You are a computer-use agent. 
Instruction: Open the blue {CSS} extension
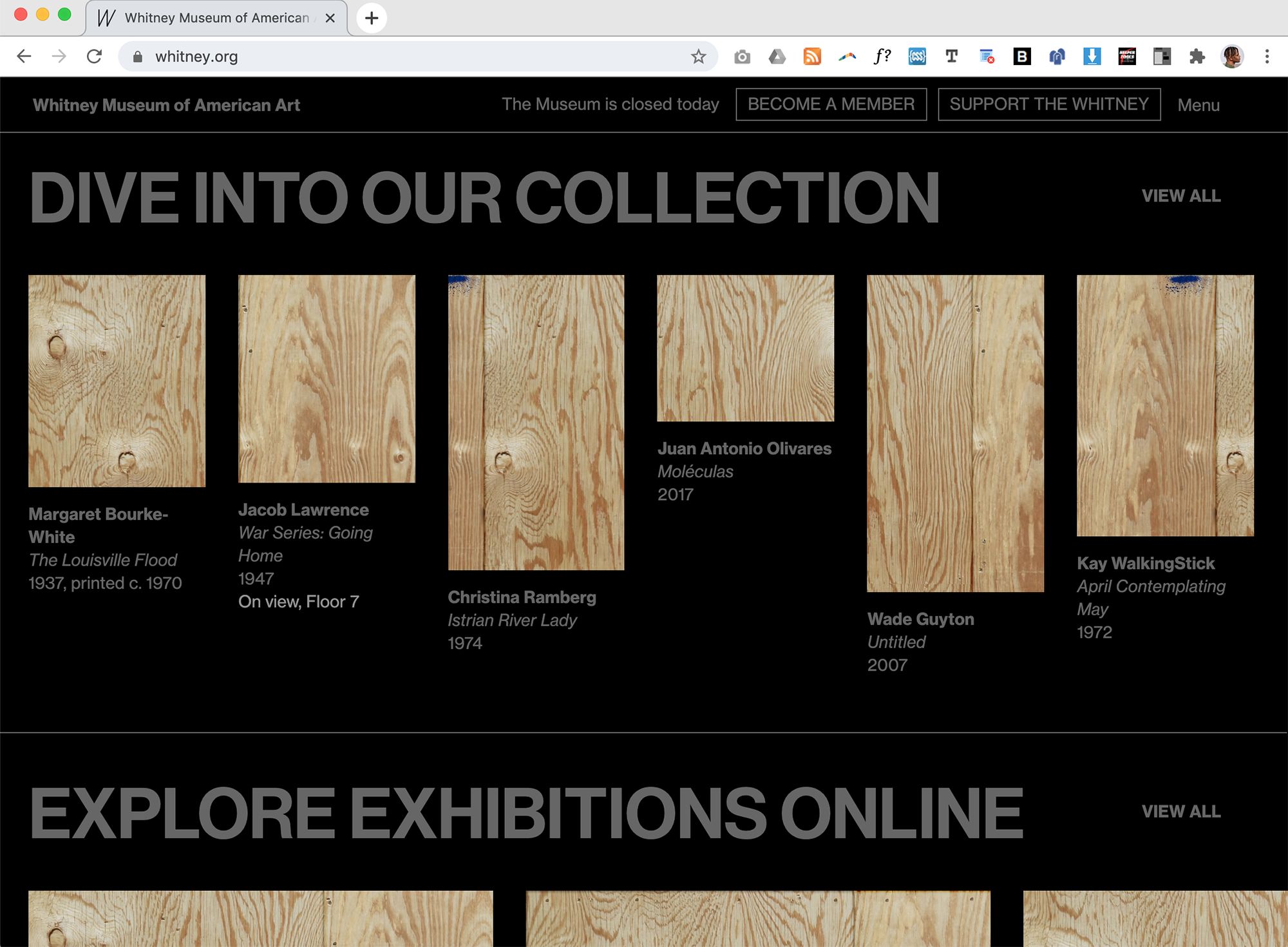tap(917, 57)
